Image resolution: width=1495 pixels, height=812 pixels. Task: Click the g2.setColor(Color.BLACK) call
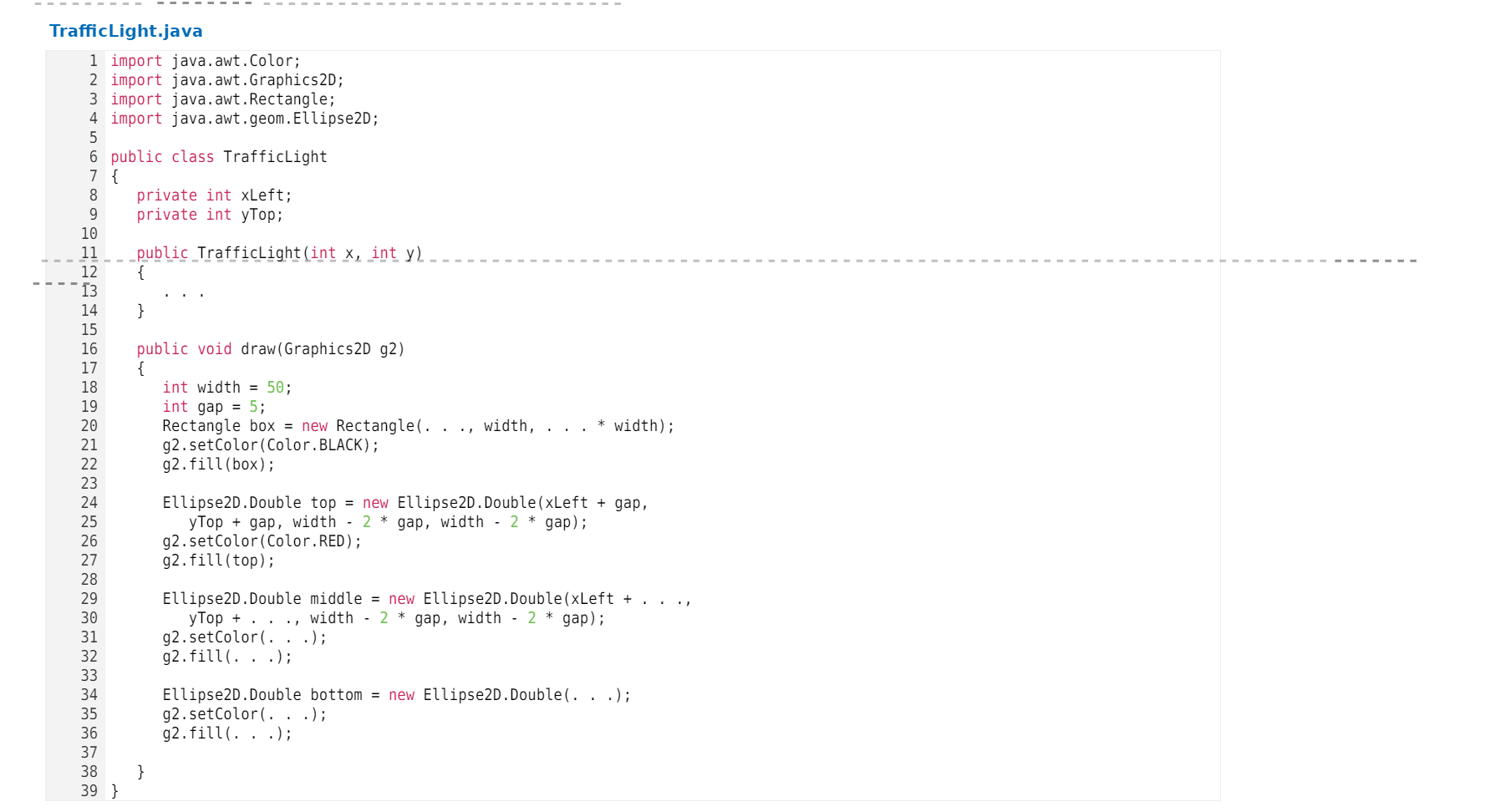coord(269,444)
